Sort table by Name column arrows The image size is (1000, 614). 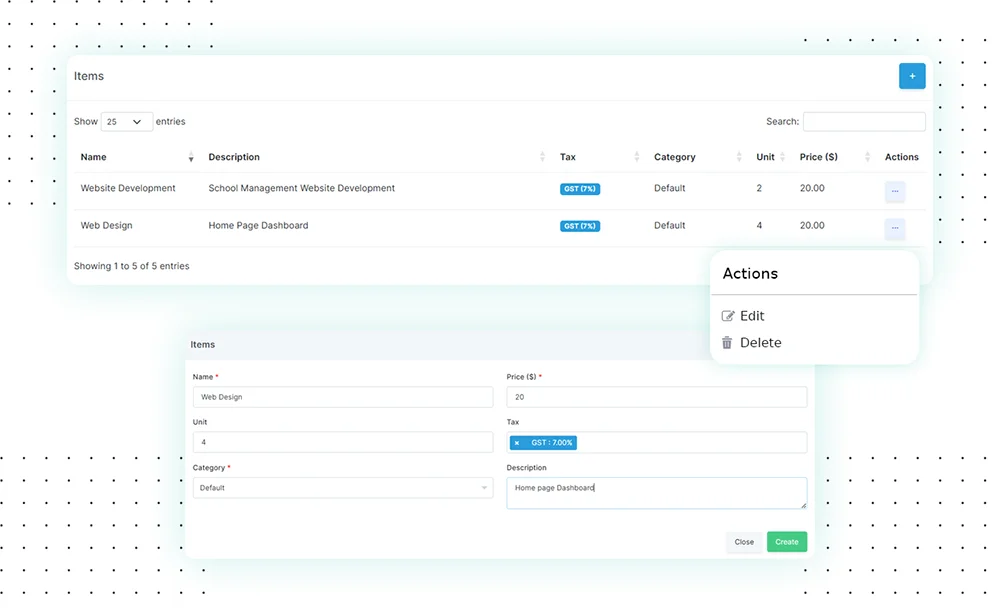[x=191, y=158]
